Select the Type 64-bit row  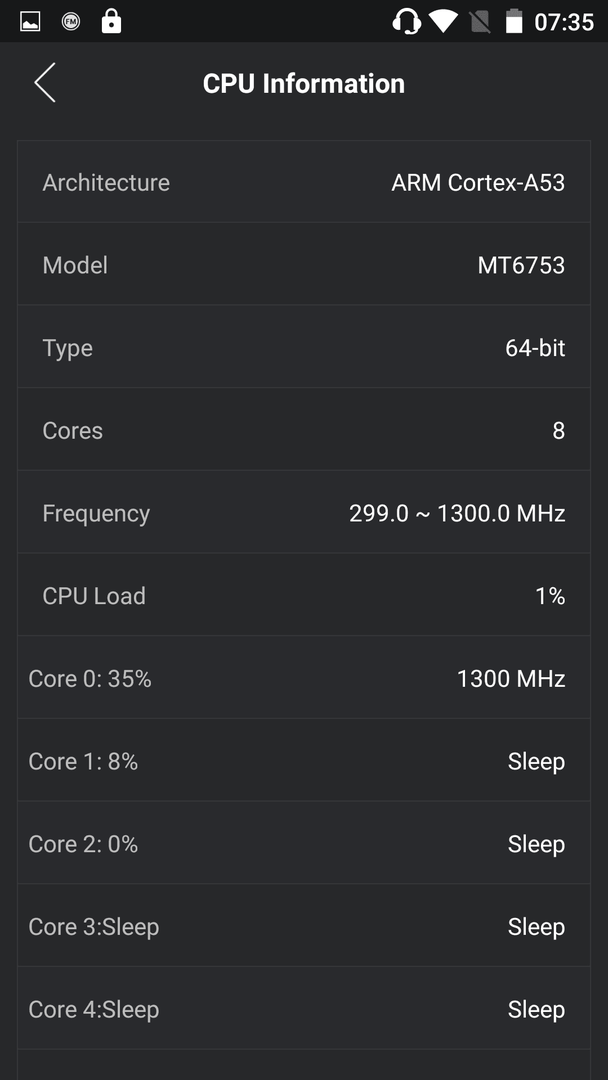coord(304,347)
